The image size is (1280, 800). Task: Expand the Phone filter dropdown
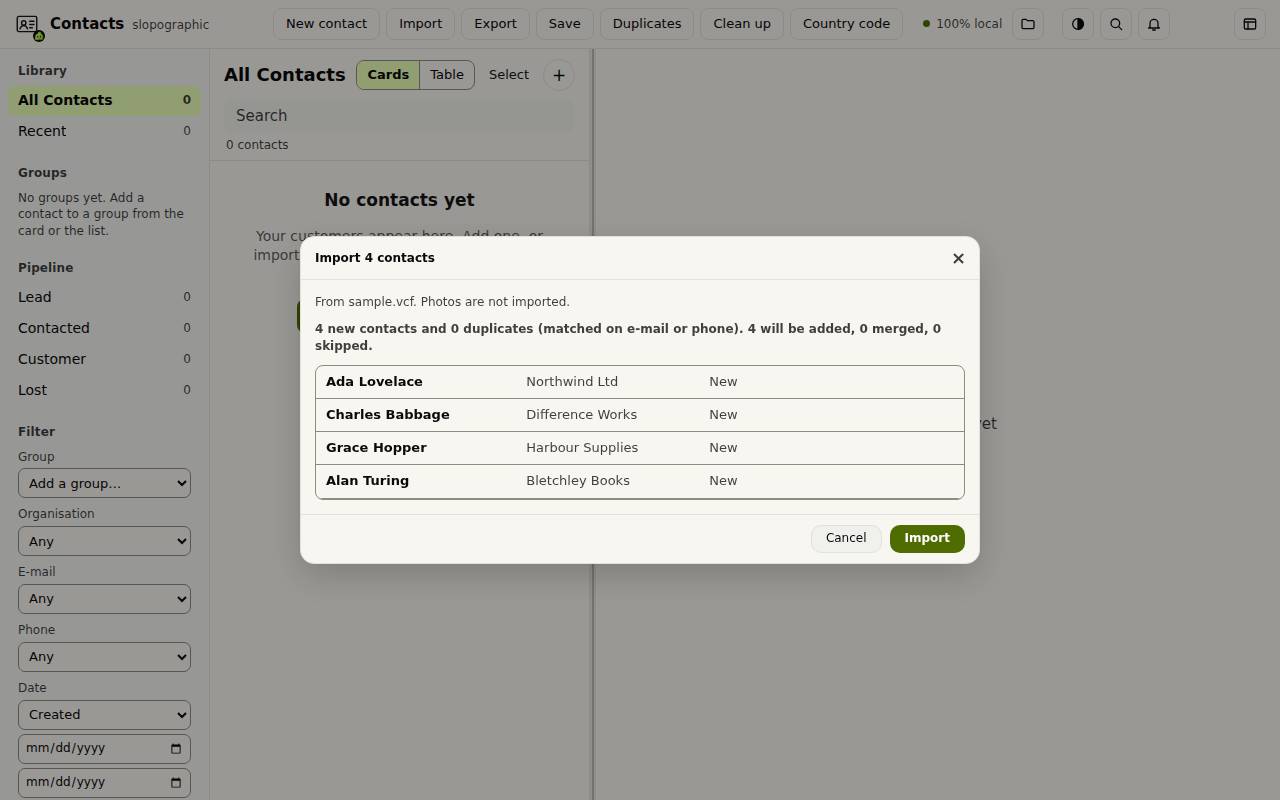[104, 657]
